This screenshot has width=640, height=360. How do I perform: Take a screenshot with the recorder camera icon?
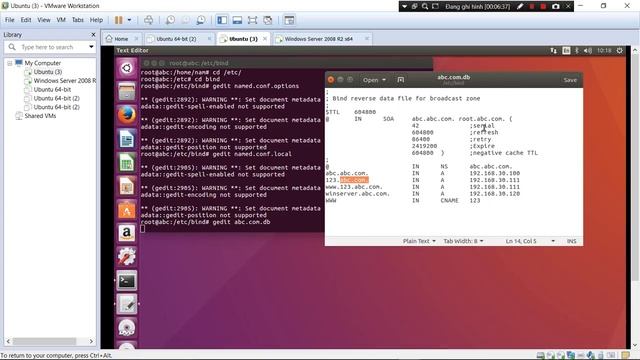[x=556, y=7]
